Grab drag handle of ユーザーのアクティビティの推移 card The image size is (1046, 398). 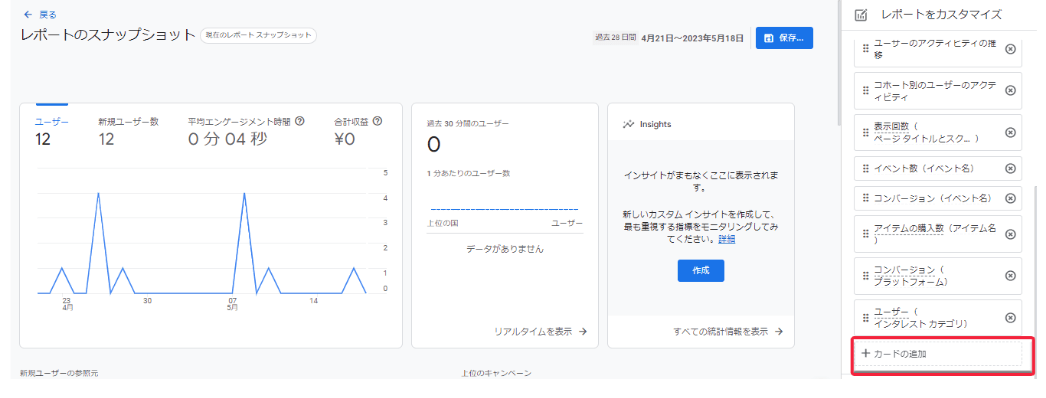tap(865, 49)
